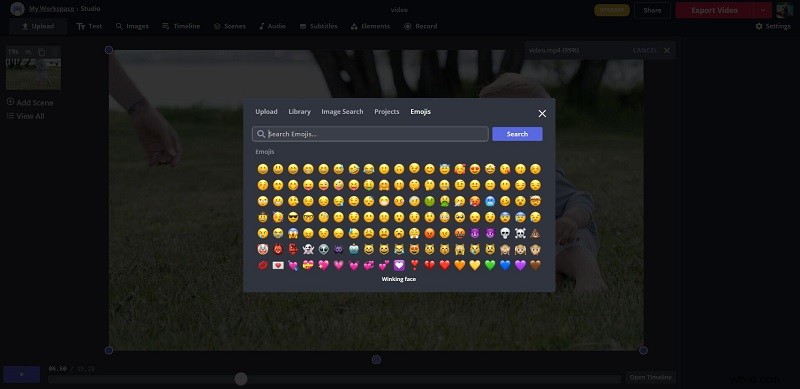
Task: Play the video with the play button
Action: (x=21, y=374)
